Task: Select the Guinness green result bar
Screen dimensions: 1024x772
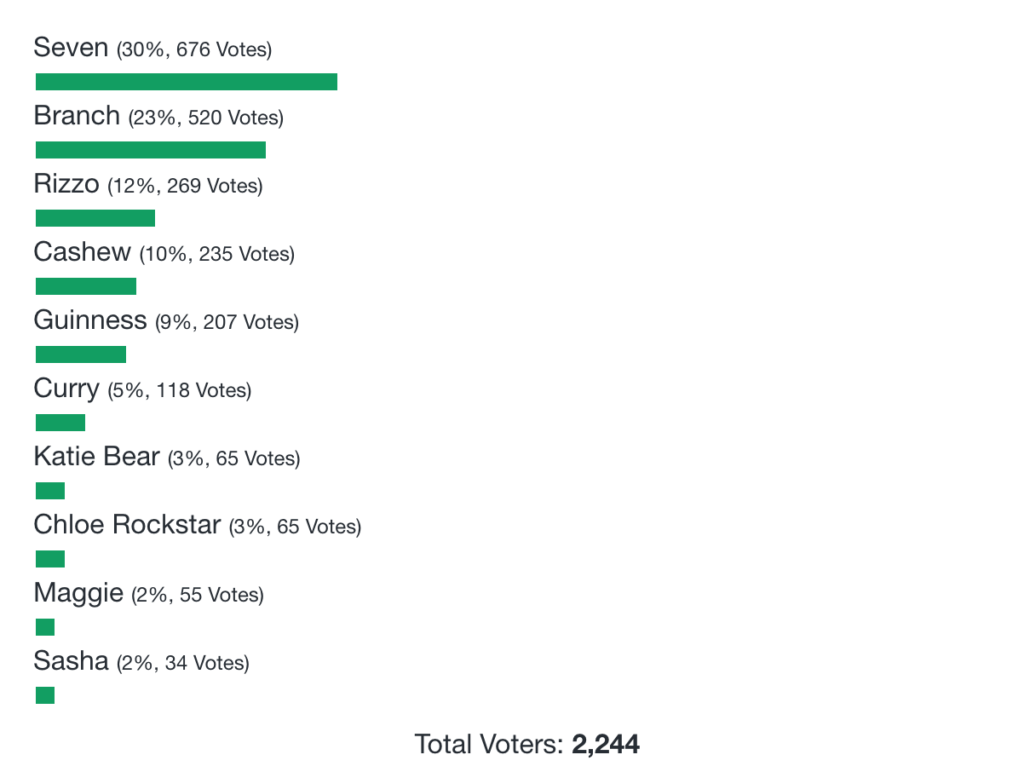Action: [81, 355]
